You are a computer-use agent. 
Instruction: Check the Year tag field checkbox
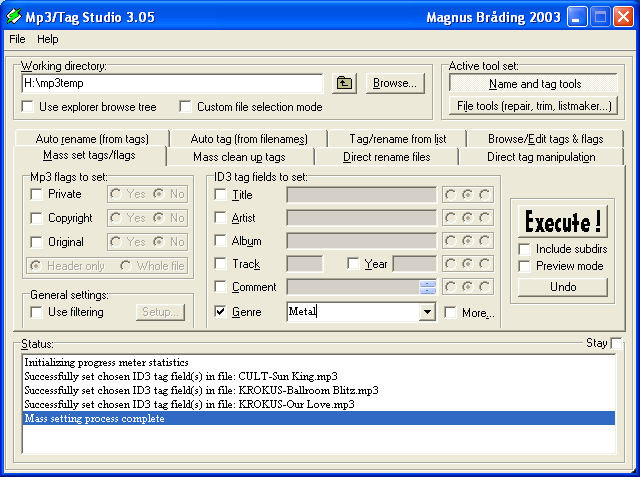tap(353, 264)
